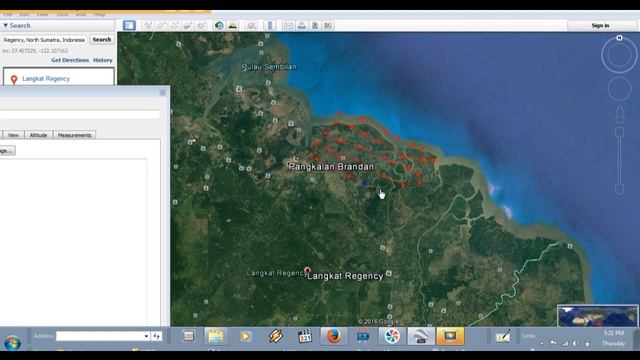Collapse the Search panel triangle
Image resolution: width=640 pixels, height=360 pixels.
click(x=6, y=25)
